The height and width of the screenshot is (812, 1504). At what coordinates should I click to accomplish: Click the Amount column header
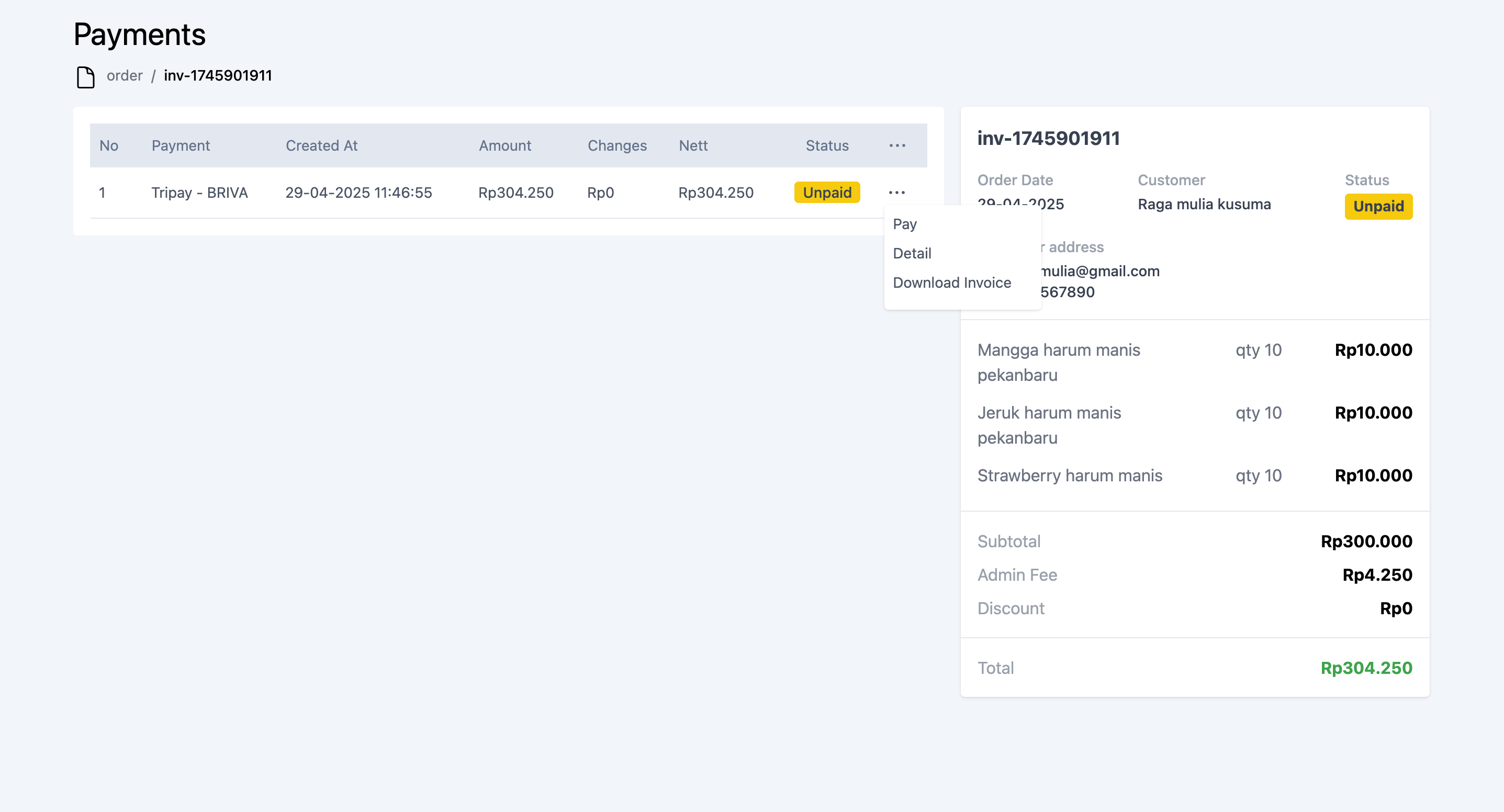click(504, 145)
